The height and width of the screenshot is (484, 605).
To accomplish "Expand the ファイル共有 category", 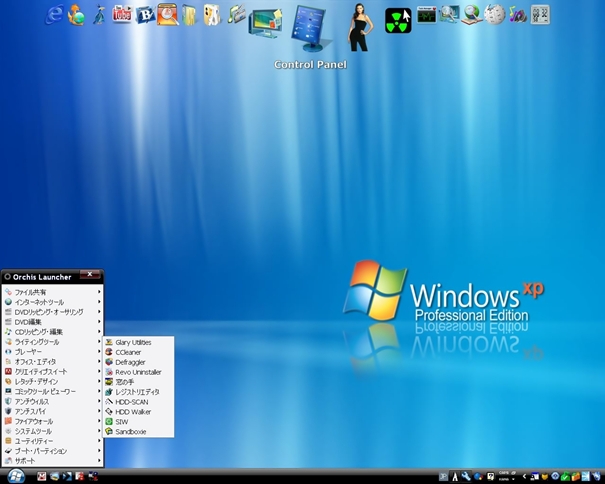I will pyautogui.click(x=52, y=292).
